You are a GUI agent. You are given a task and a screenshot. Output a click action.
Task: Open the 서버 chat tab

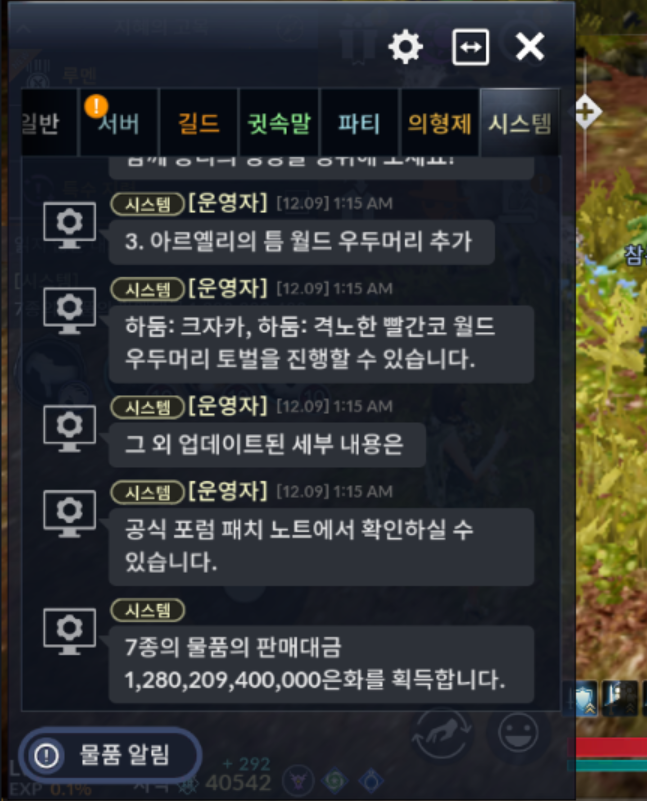click(118, 123)
